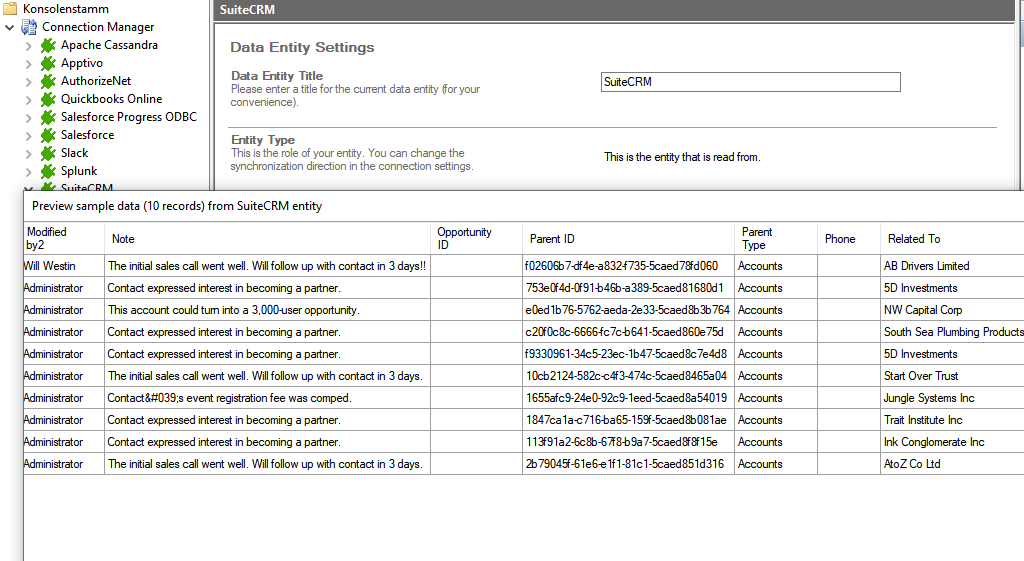1024x561 pixels.
Task: Click the Apache Cassandra connection icon
Action: click(x=47, y=45)
